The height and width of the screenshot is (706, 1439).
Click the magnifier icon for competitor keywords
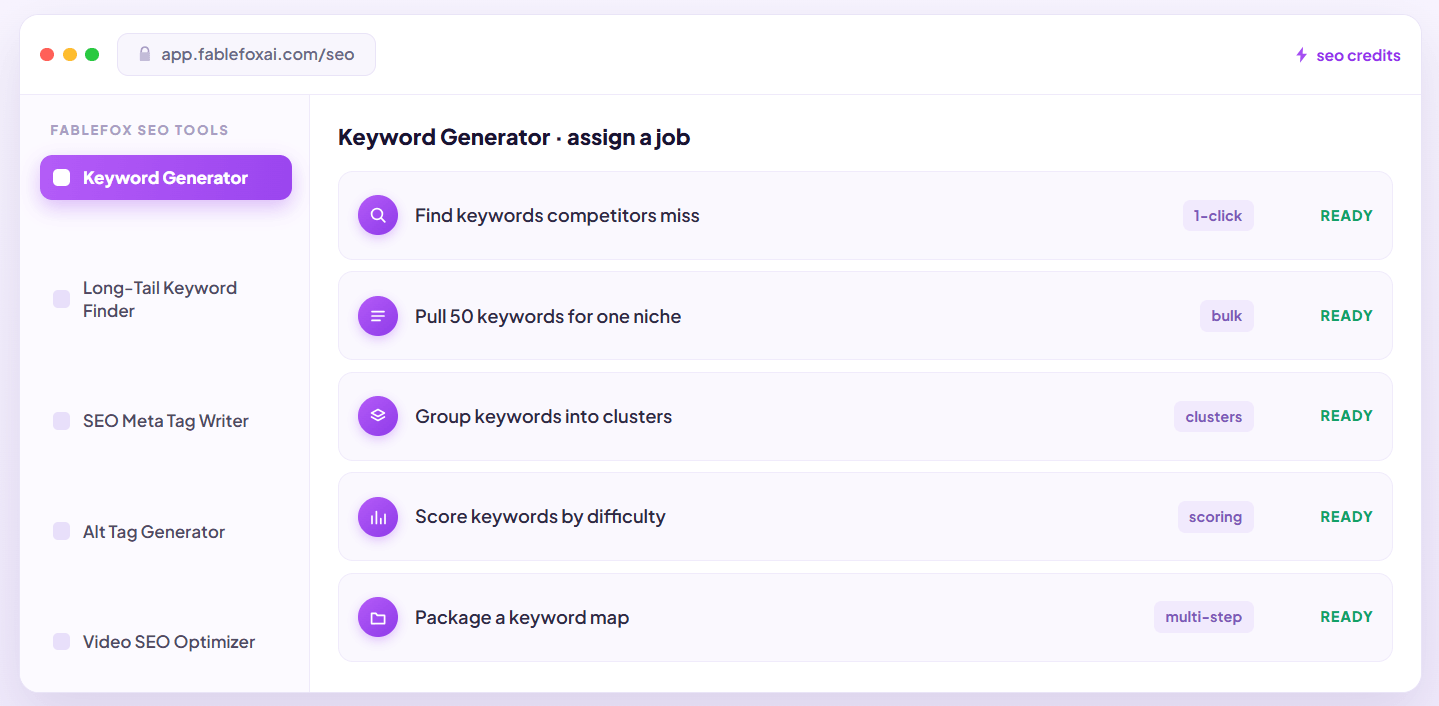pos(378,215)
